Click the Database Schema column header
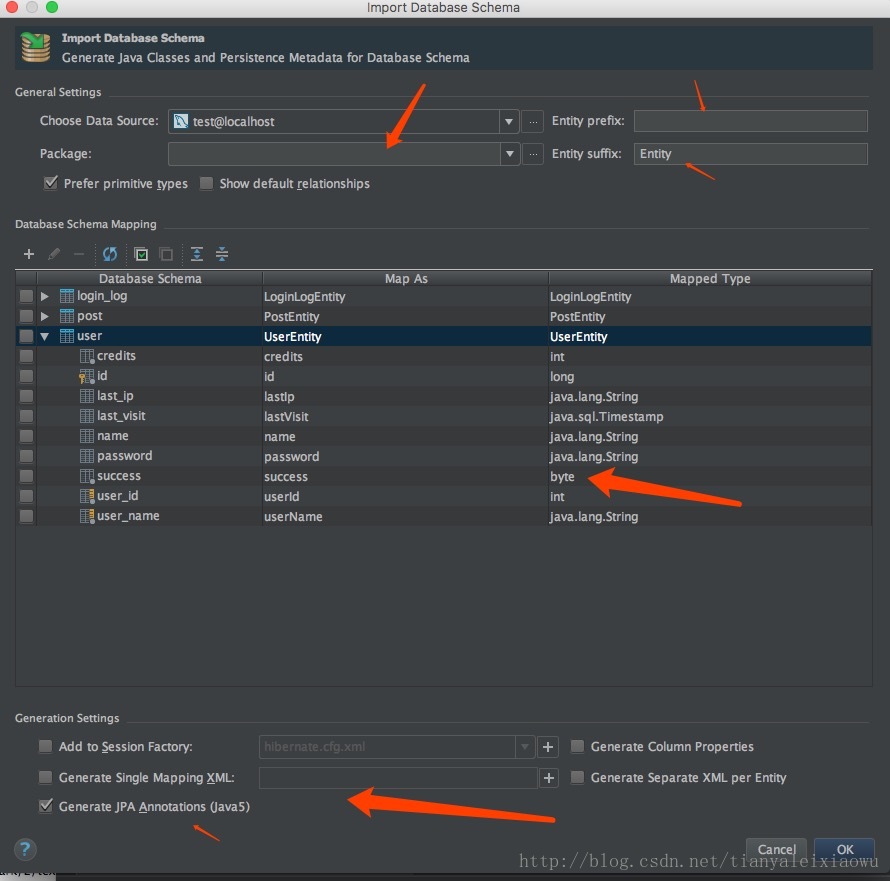The image size is (890, 881). (x=150, y=278)
